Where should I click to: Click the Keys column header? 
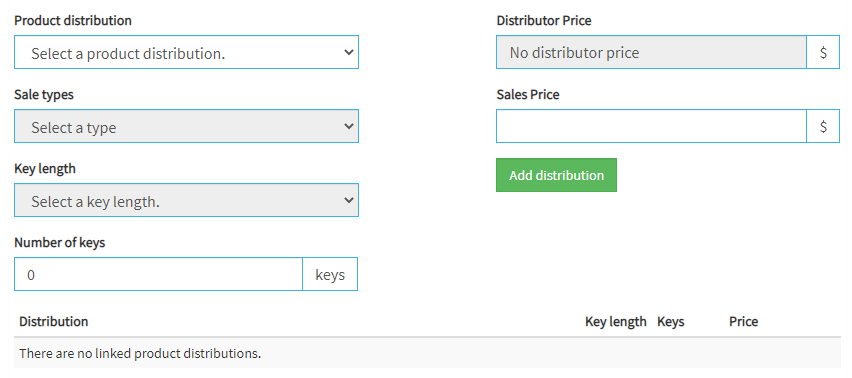coord(671,322)
